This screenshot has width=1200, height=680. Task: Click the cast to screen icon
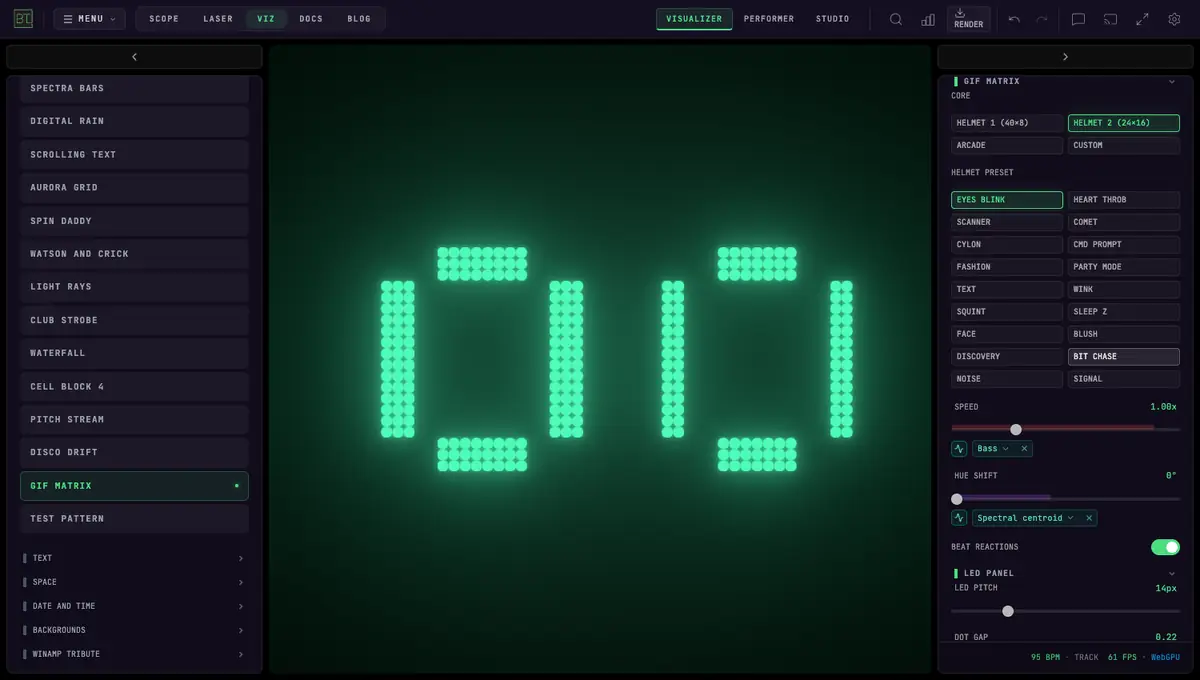pyautogui.click(x=1110, y=19)
